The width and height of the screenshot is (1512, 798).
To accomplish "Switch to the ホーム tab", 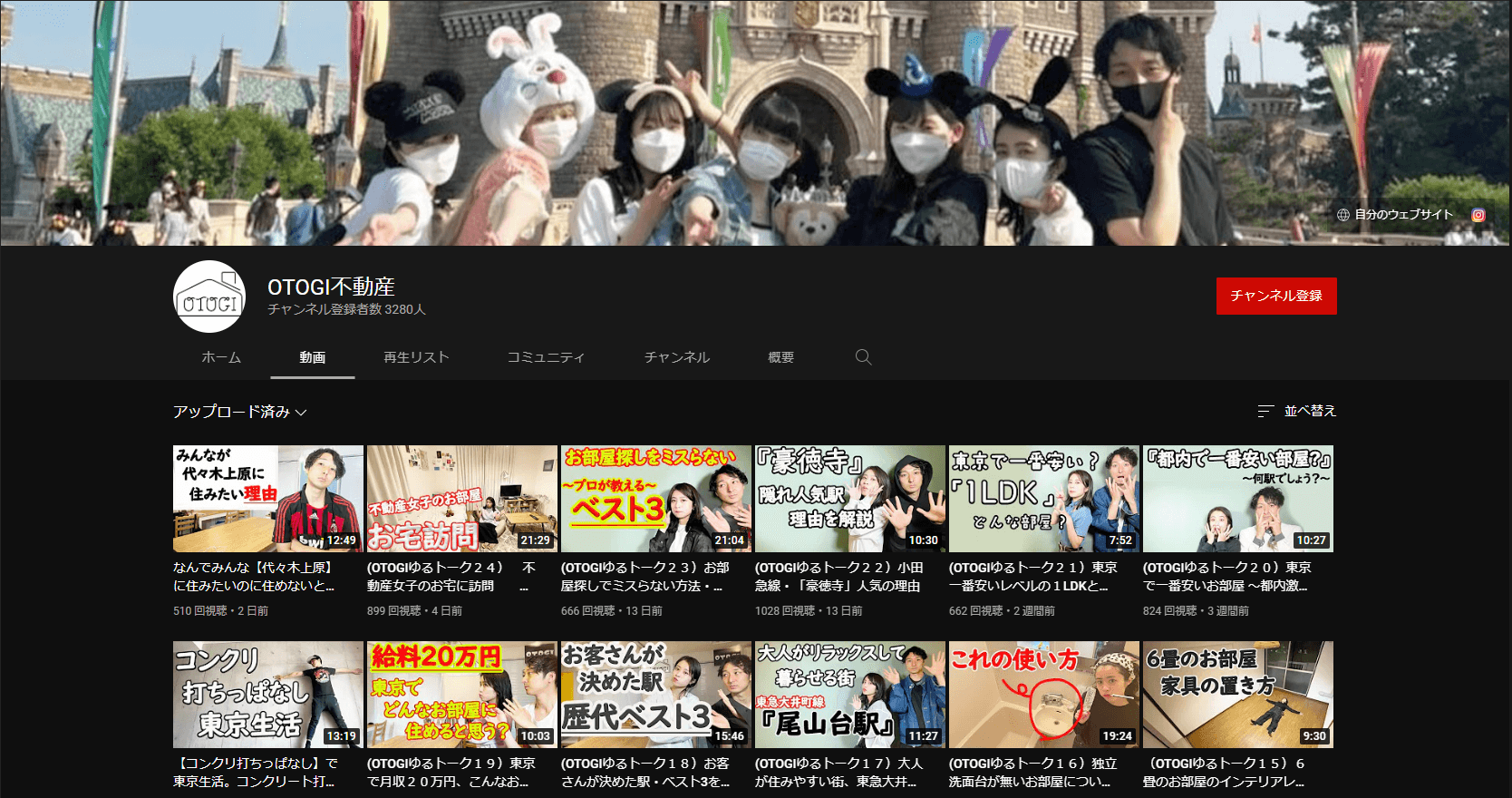I will 221,357.
